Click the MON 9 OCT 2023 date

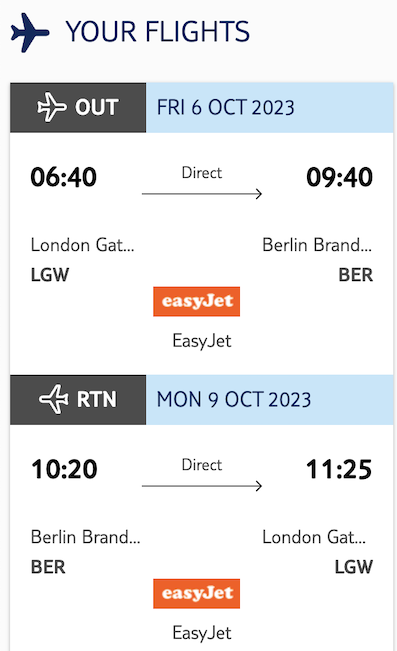click(x=234, y=400)
